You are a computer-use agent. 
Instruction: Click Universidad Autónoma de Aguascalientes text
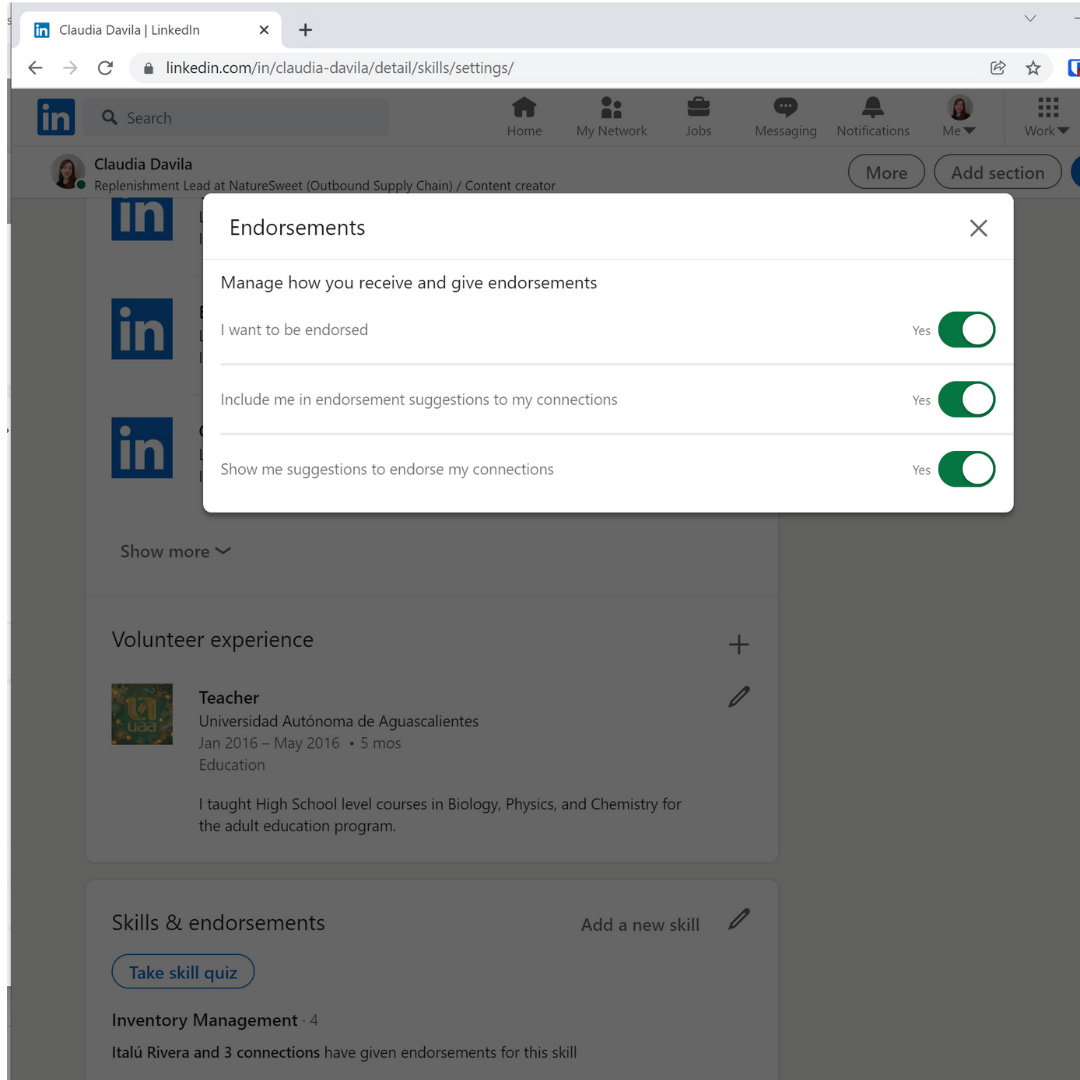point(338,721)
